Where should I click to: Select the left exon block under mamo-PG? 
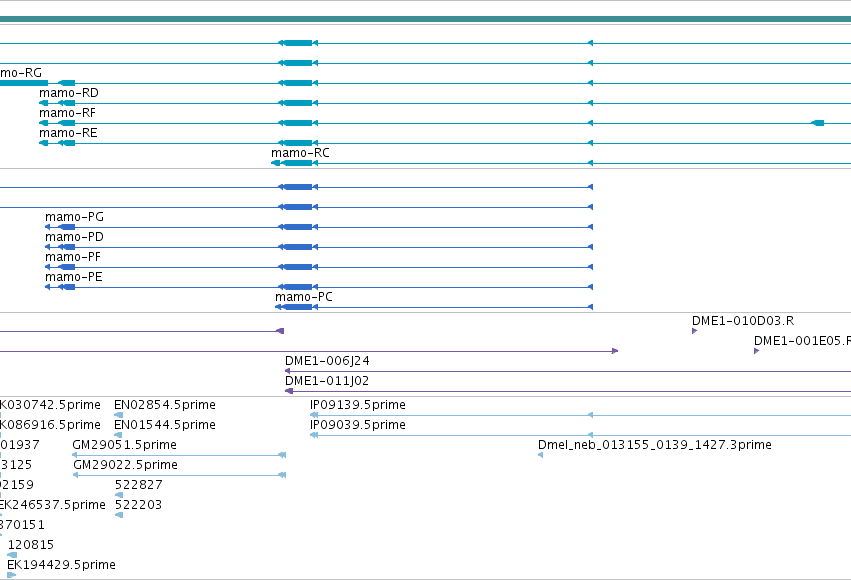click(67, 227)
